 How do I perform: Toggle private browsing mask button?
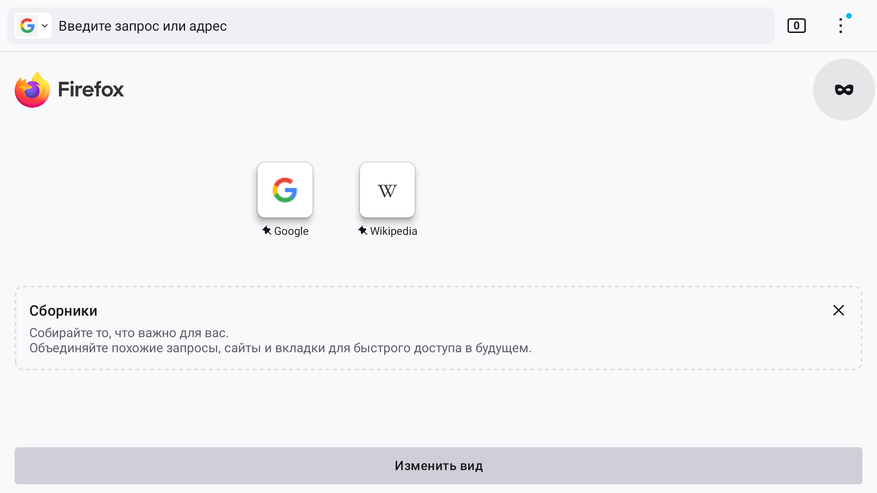[844, 90]
